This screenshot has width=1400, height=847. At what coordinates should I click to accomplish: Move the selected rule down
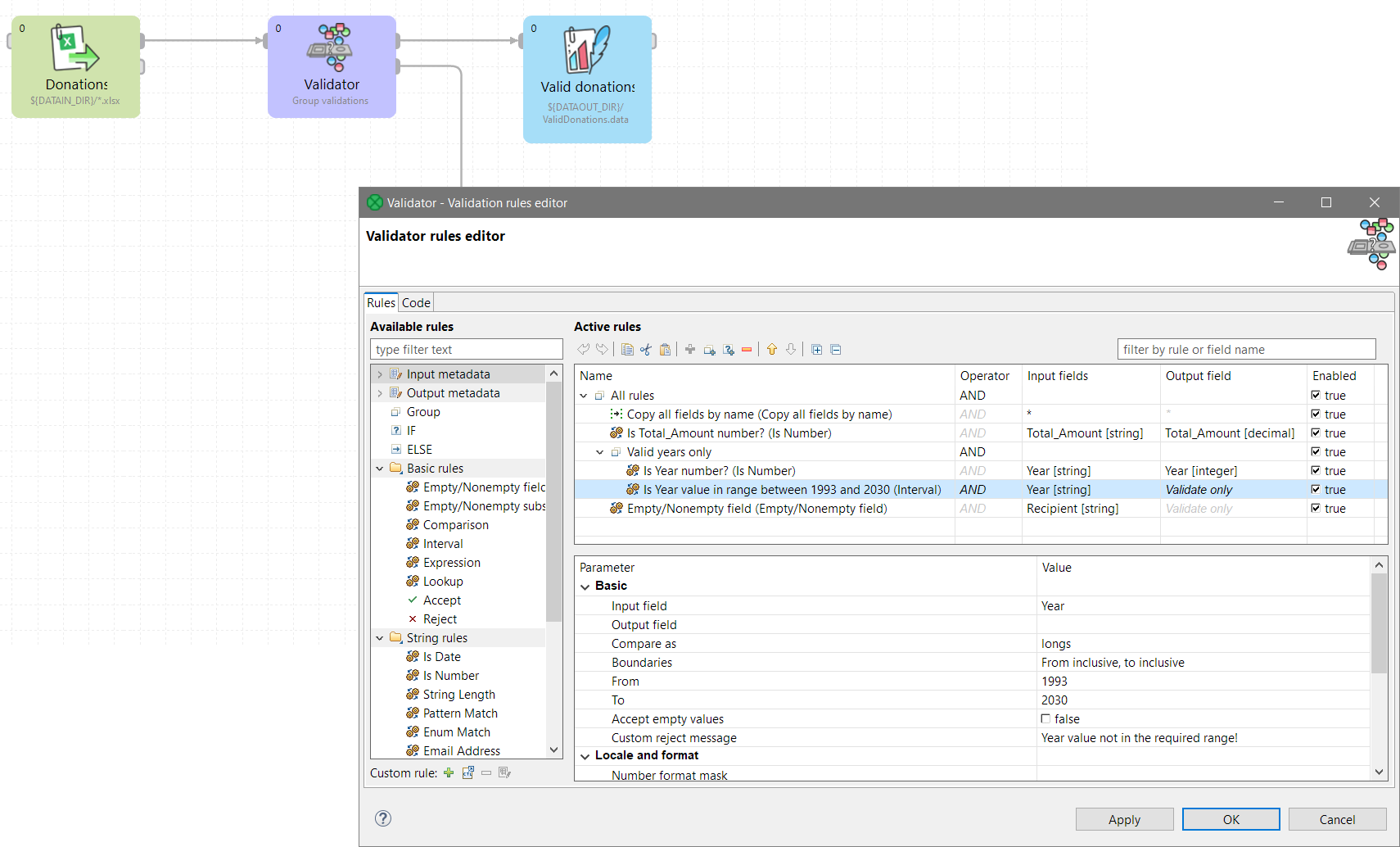tap(791, 349)
